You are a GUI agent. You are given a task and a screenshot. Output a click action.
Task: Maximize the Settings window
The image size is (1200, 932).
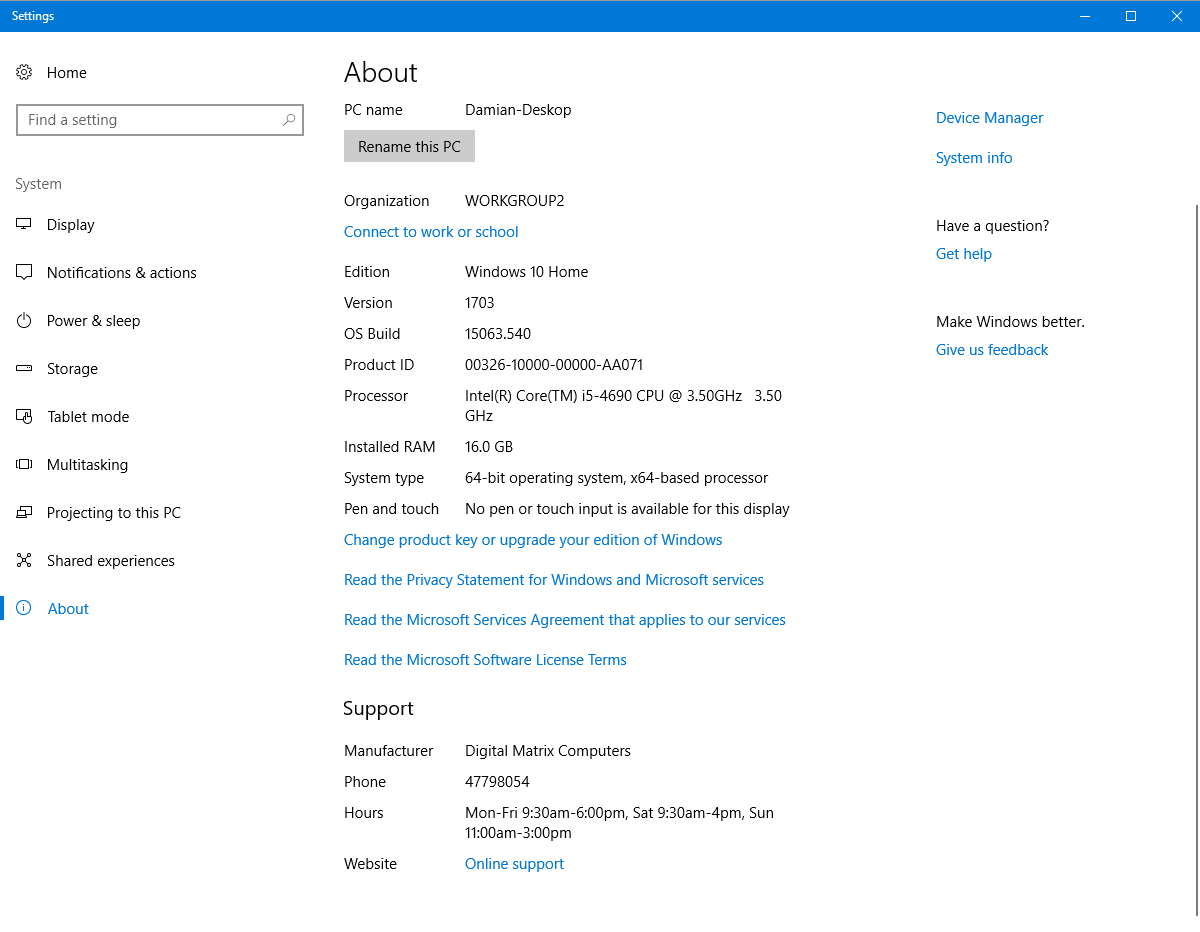pyautogui.click(x=1131, y=16)
